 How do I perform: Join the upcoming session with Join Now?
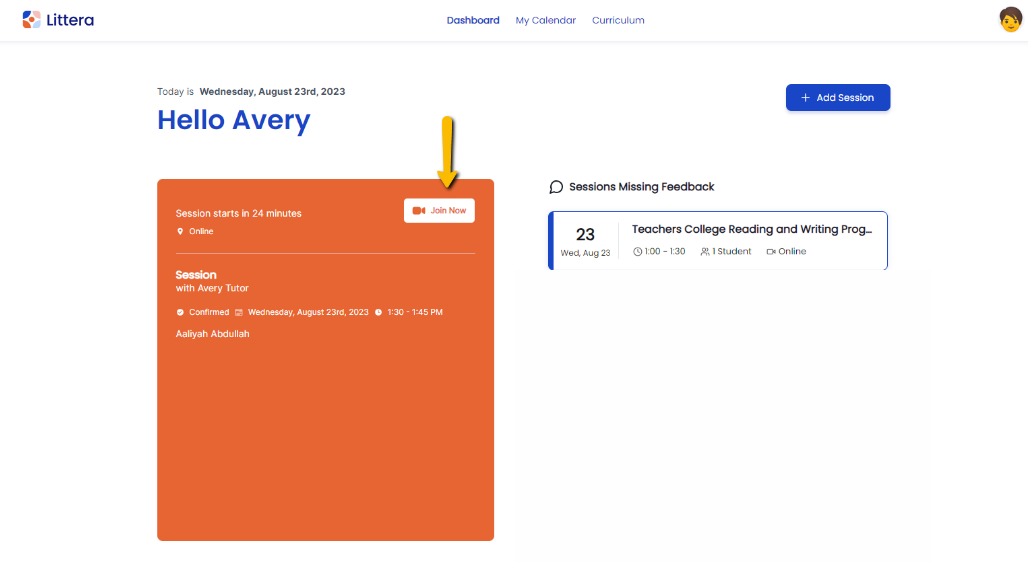pos(440,211)
